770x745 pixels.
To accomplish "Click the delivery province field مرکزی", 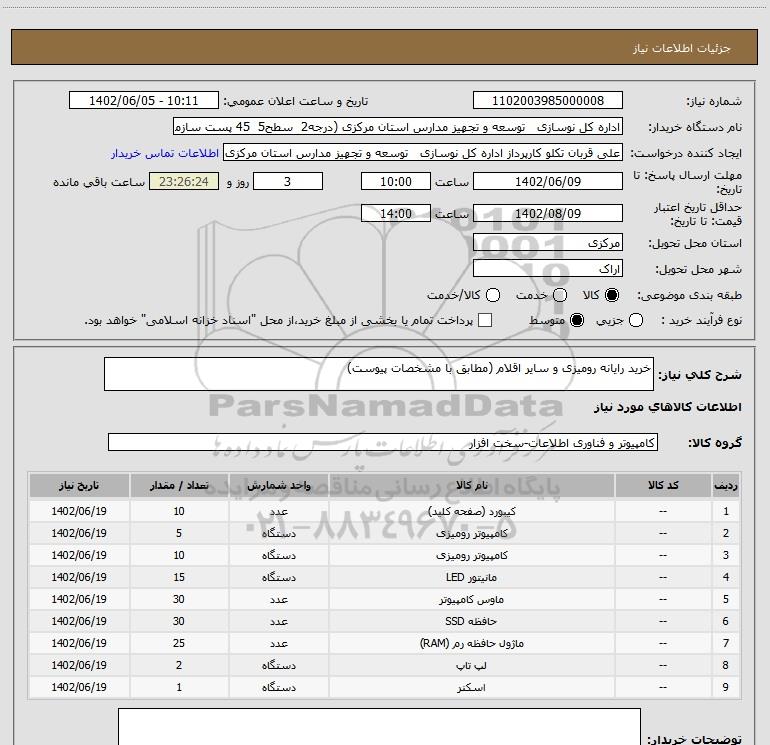I will pos(548,243).
